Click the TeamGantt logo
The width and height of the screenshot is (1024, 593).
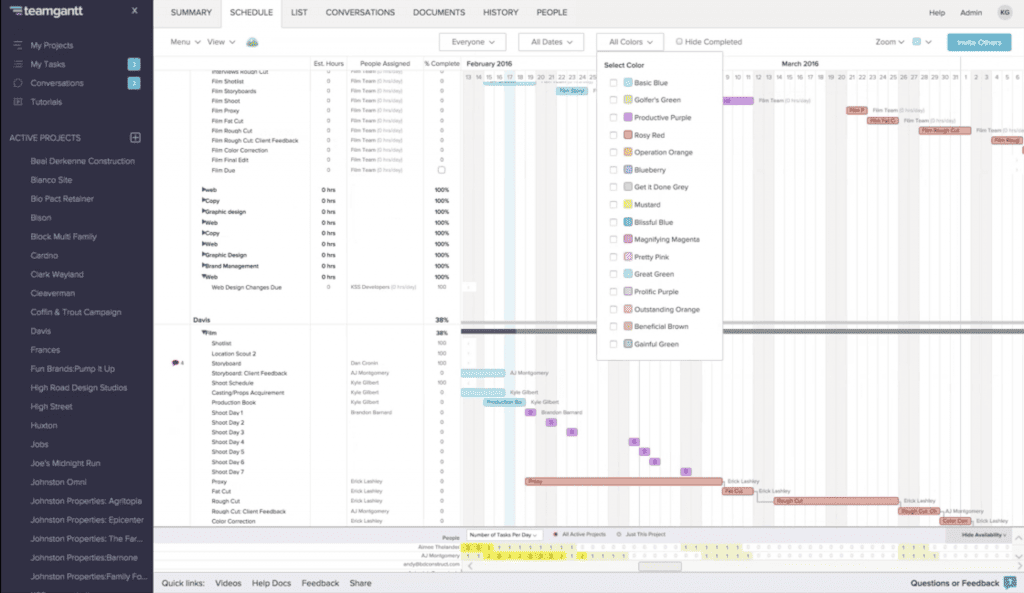pos(38,12)
